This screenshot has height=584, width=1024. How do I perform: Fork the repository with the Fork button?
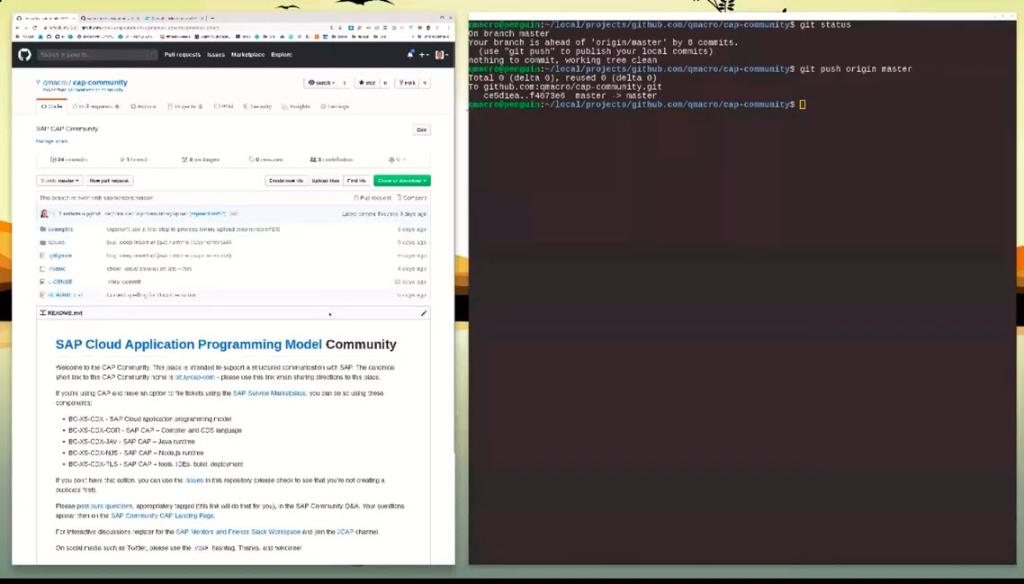pos(408,83)
